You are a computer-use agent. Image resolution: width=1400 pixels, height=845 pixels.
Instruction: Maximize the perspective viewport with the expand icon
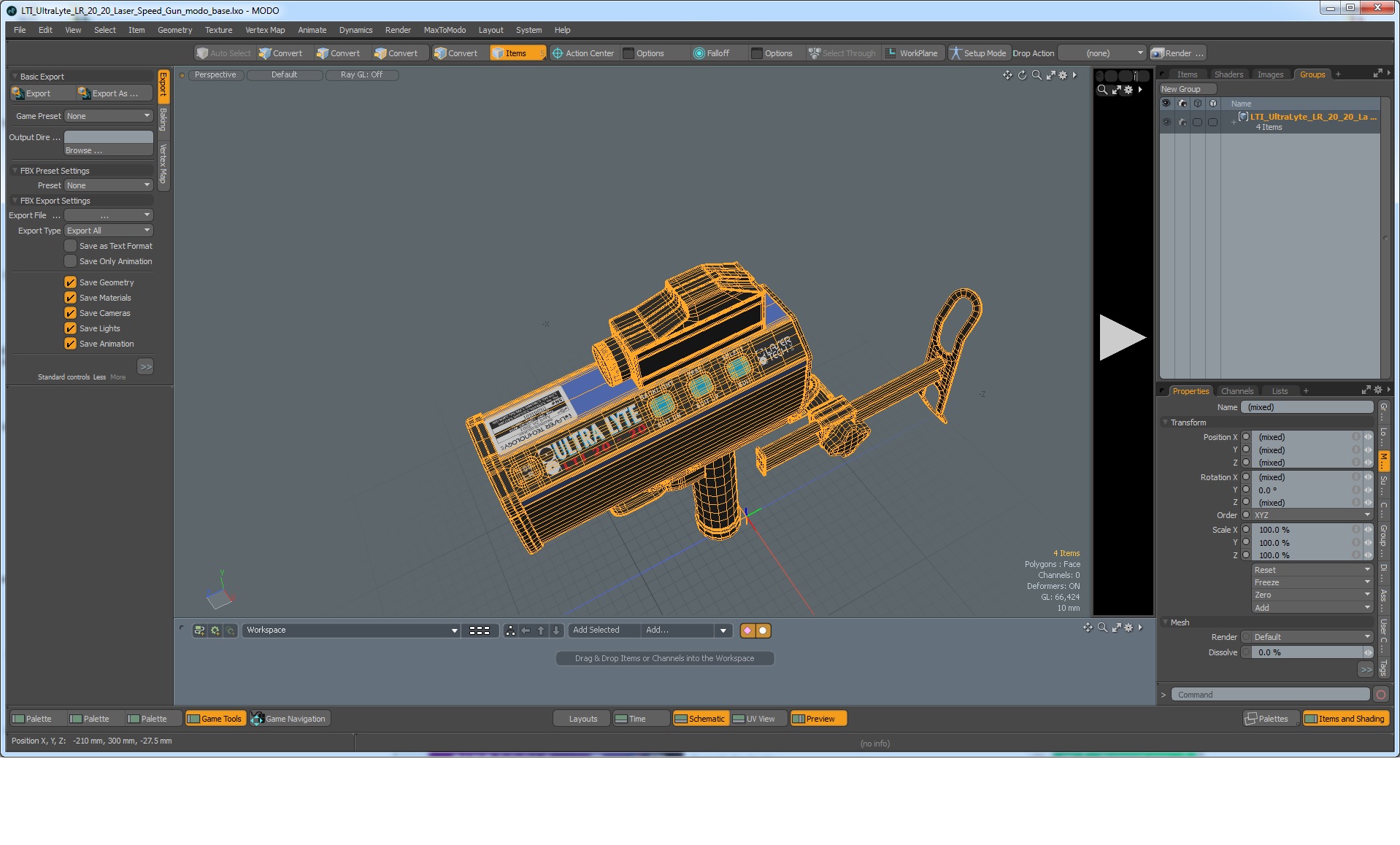pyautogui.click(x=1051, y=75)
